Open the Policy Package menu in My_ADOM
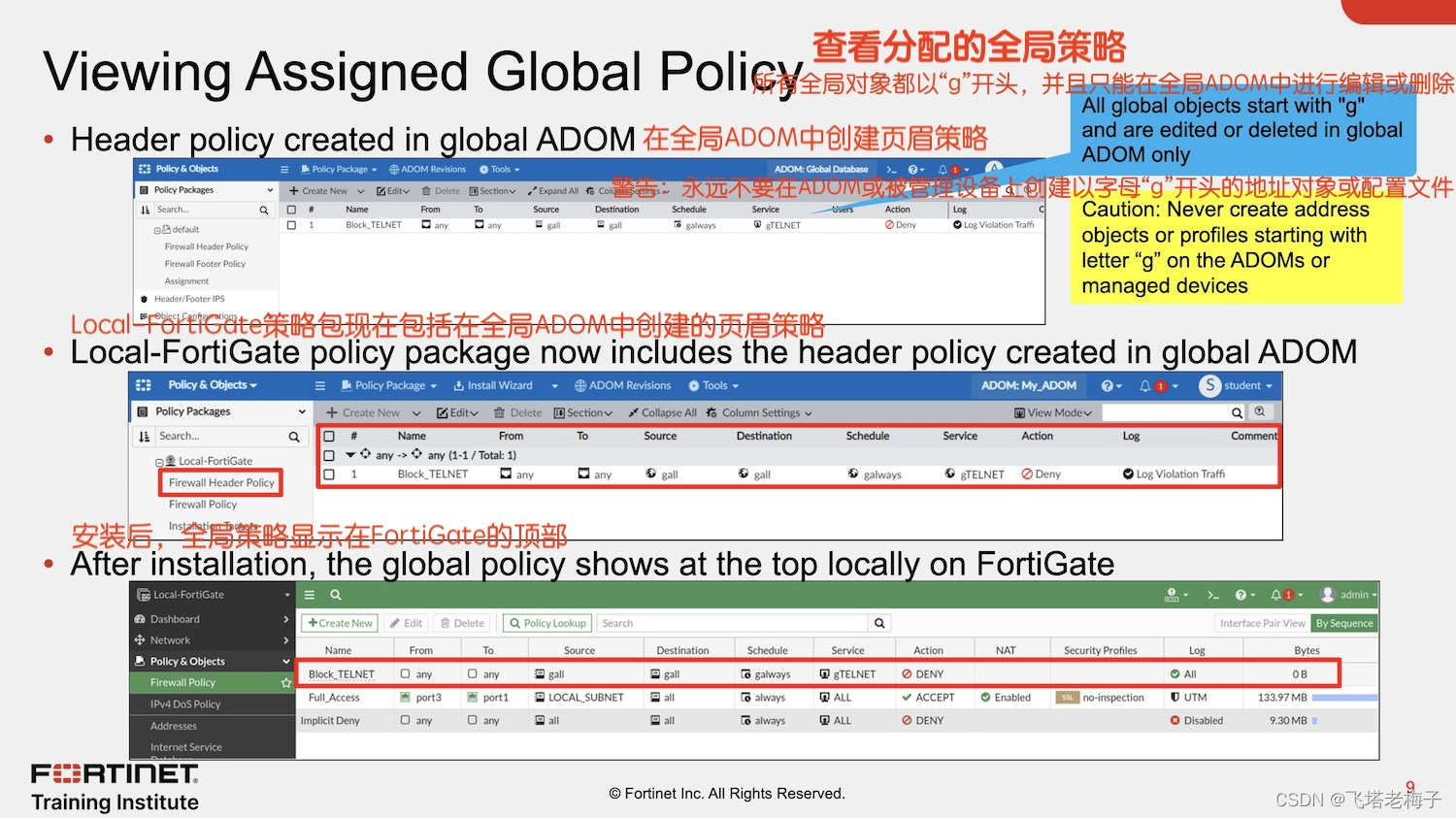The height and width of the screenshot is (818, 1456). pyautogui.click(x=388, y=385)
